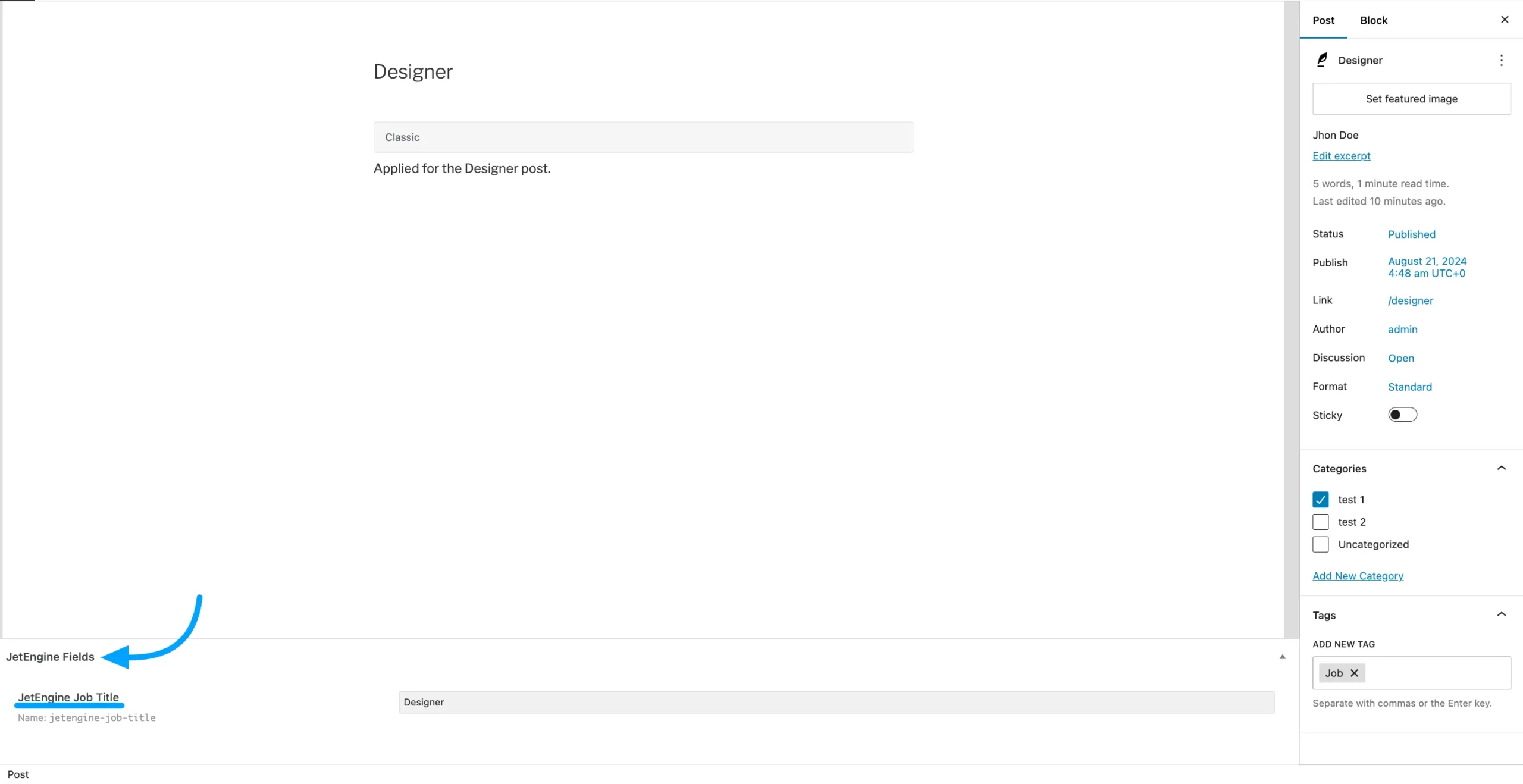Collapse the Categories panel chevron
Viewport: 1523px width, 784px height.
coord(1501,468)
